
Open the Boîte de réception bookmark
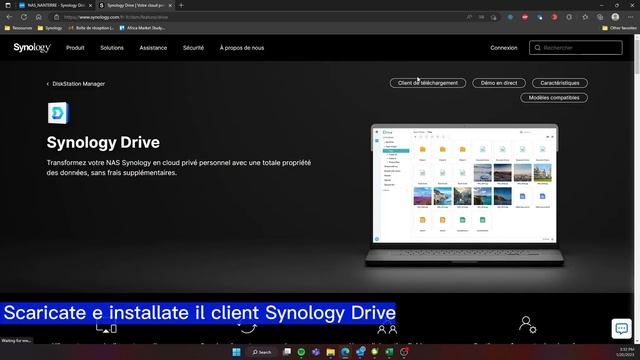point(91,28)
